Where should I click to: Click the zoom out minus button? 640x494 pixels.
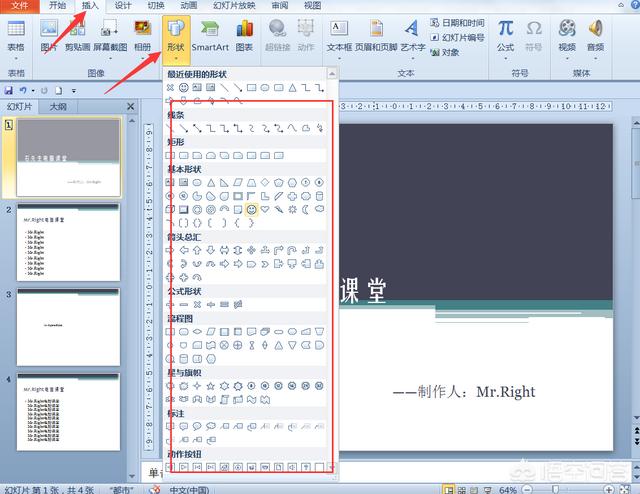click(x=527, y=490)
